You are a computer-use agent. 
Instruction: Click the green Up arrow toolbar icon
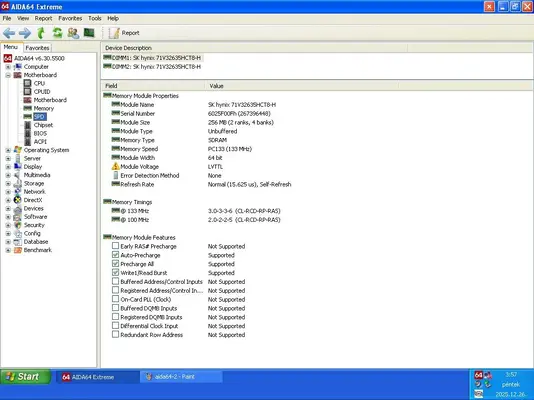[41, 33]
